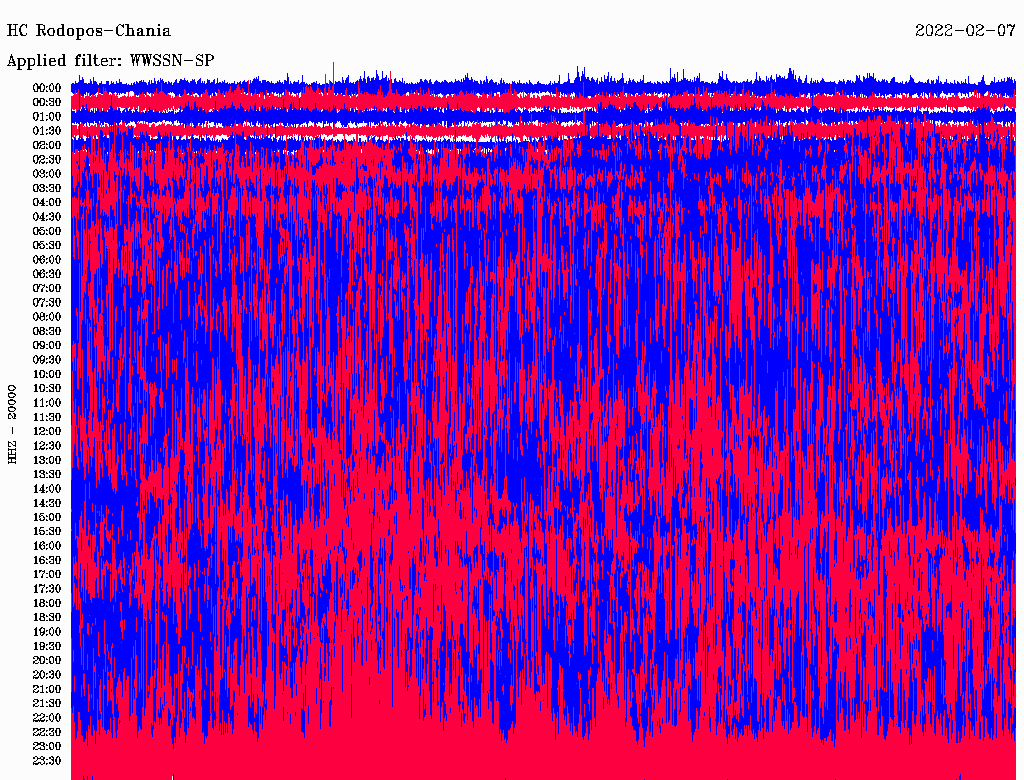This screenshot has width=1024, height=780.
Task: Click the 08:00 time label
Action: click(47, 317)
